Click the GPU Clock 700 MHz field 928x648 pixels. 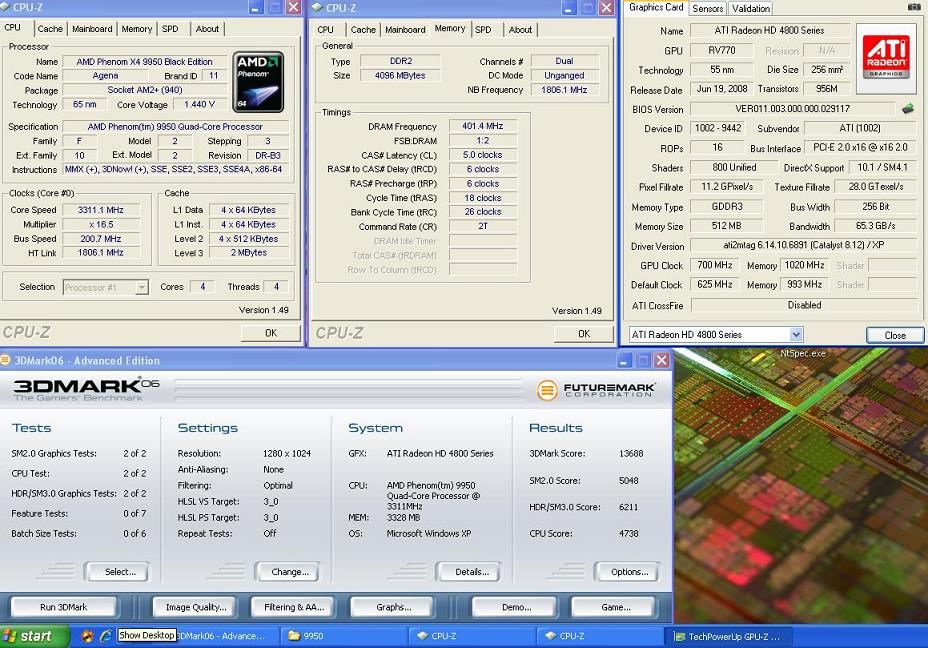(x=714, y=265)
